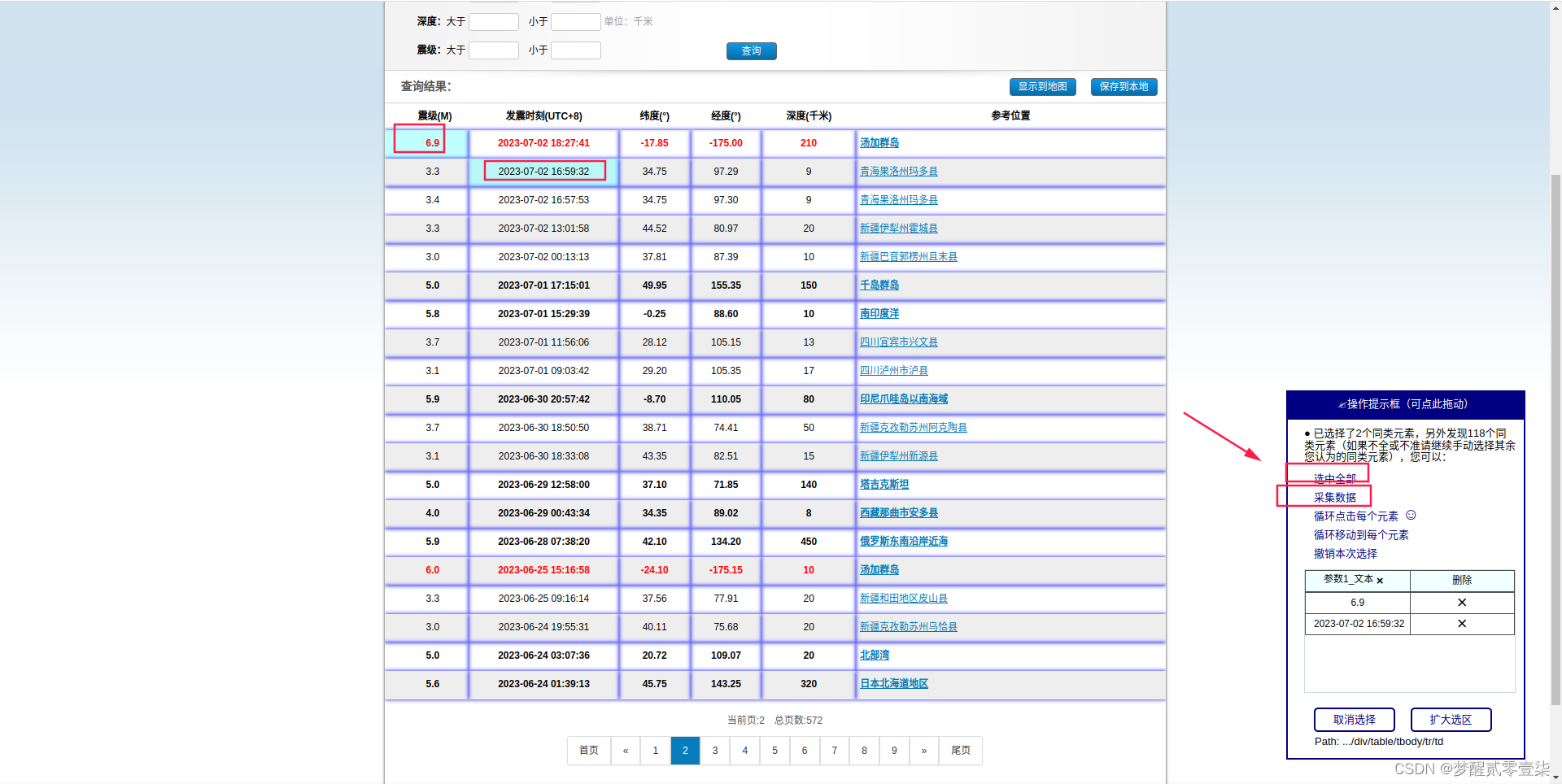The height and width of the screenshot is (784, 1562).
Task: Go to the next page with » arrow
Action: (924, 751)
